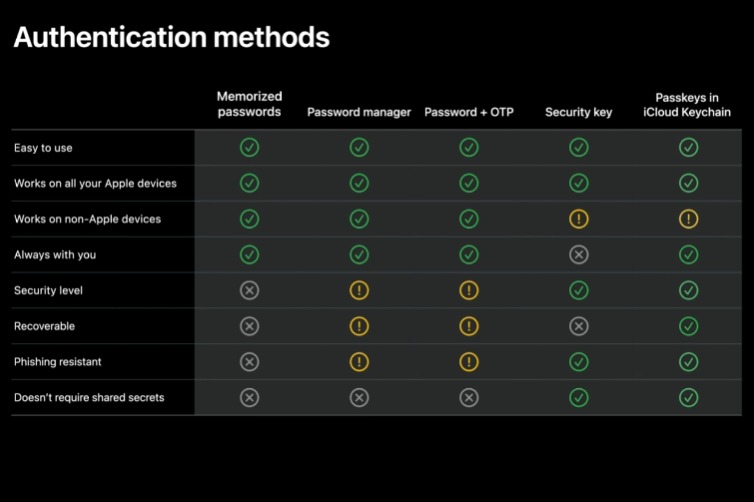Viewport: 754px width, 502px height.
Task: Click yellow warning for Password + OTP Security level
Action: click(x=469, y=290)
